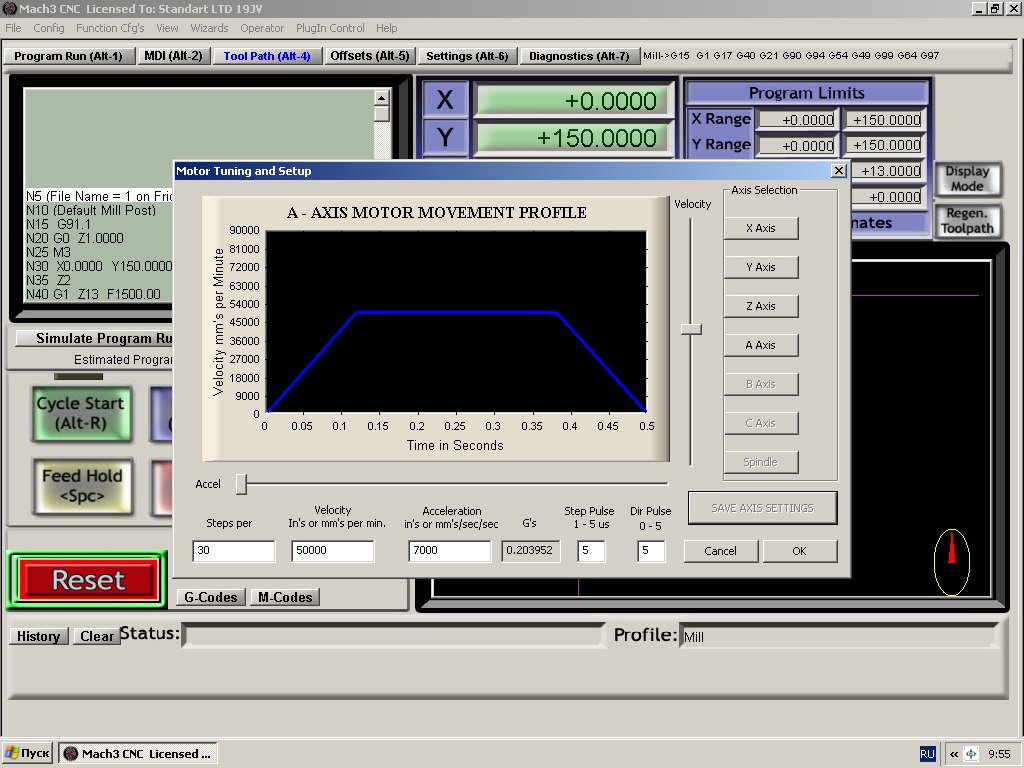Switch to the Offsets (Alt-5) tab
Image resolution: width=1024 pixels, height=768 pixels.
coord(369,56)
